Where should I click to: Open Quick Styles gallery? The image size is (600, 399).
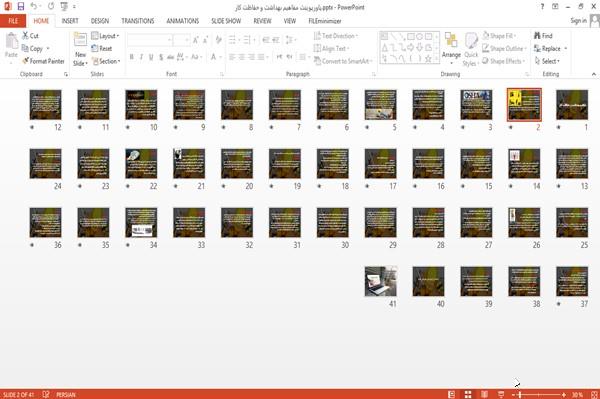pos(471,49)
